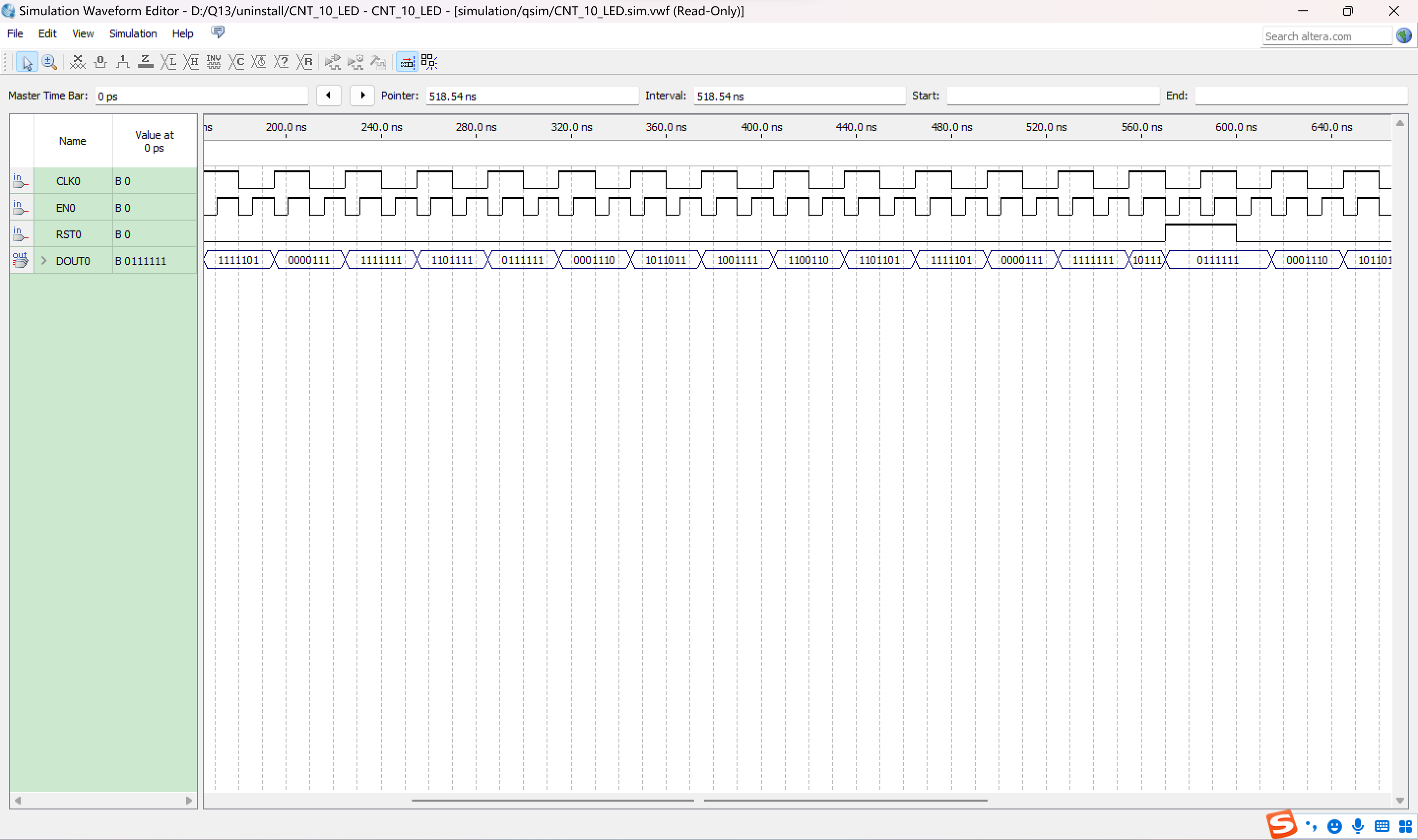Click the Overwrite Clock (C) icon
1418x840 pixels.
click(x=236, y=62)
